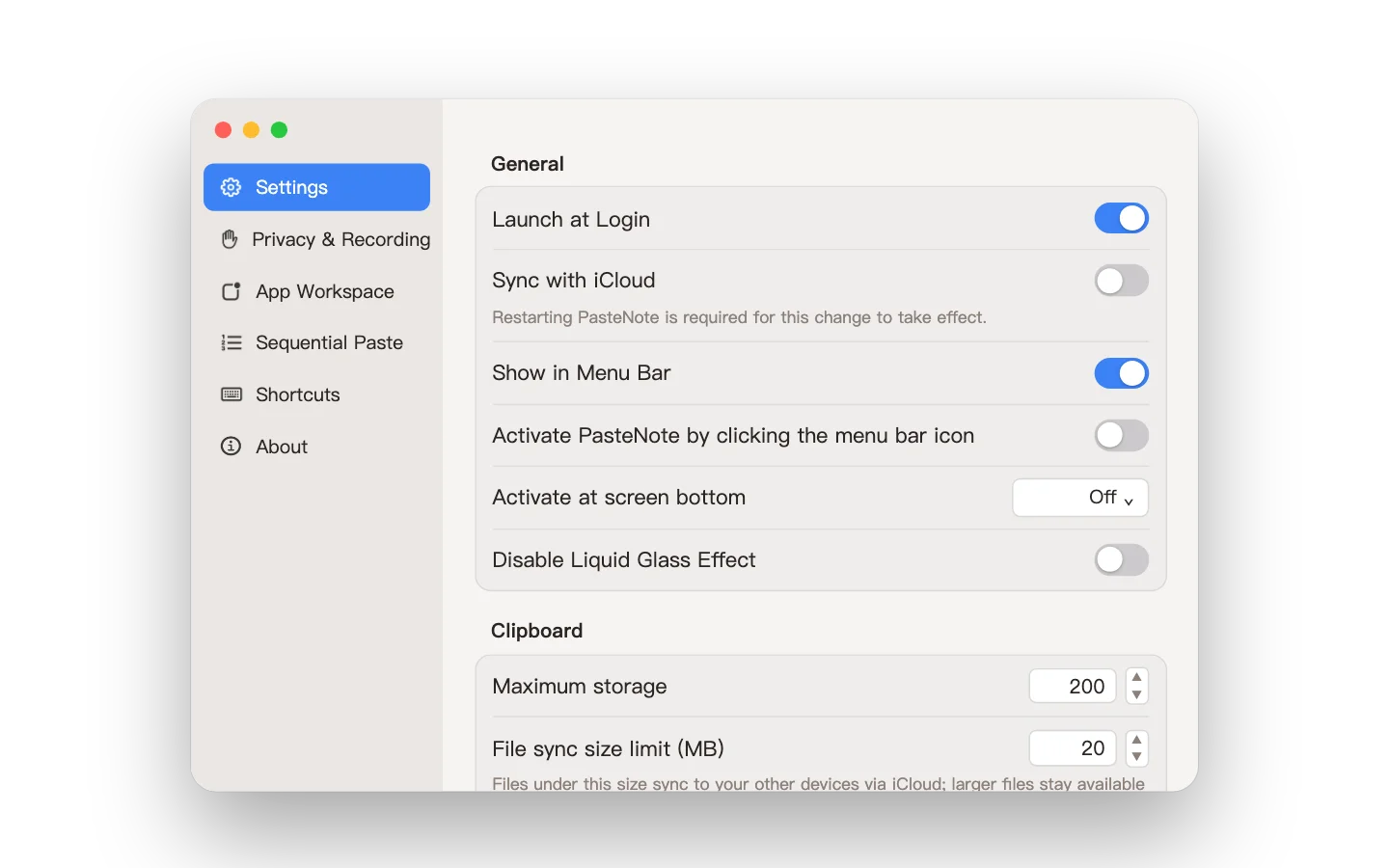
Task: Switch to App Workspace section
Action: 316,291
